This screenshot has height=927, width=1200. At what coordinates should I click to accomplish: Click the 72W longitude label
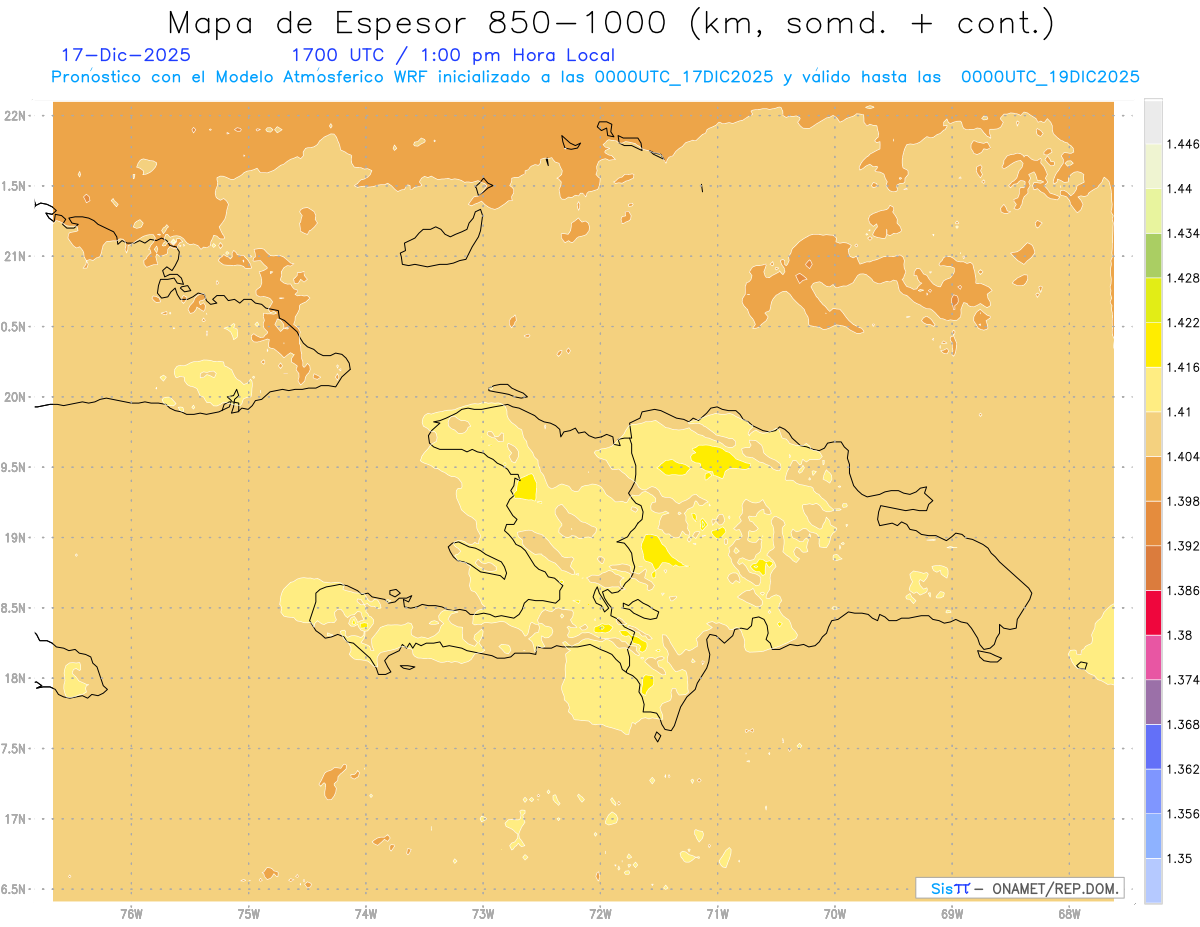[x=600, y=914]
